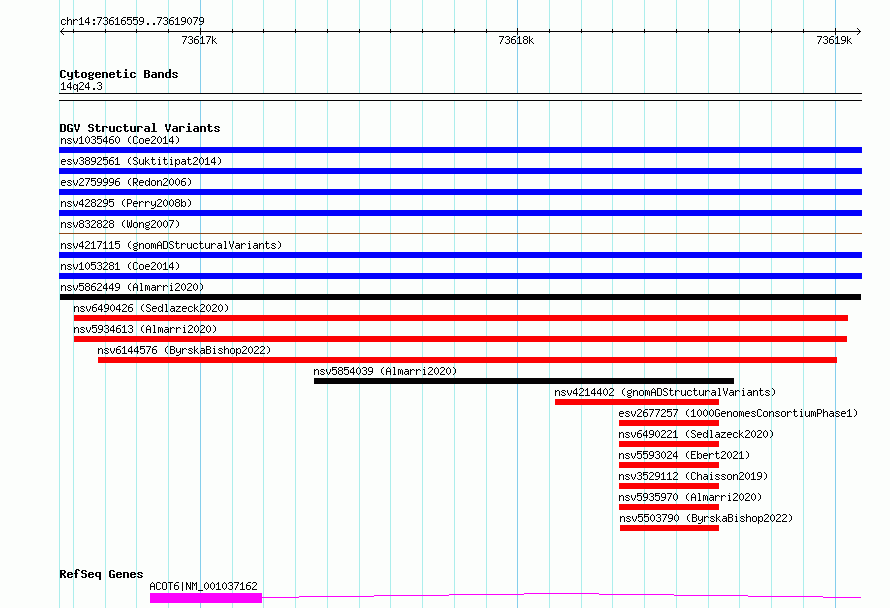Image resolution: width=890 pixels, height=608 pixels.
Task: Open nsv5854039 (Almarri2020) variant
Action: click(385, 371)
